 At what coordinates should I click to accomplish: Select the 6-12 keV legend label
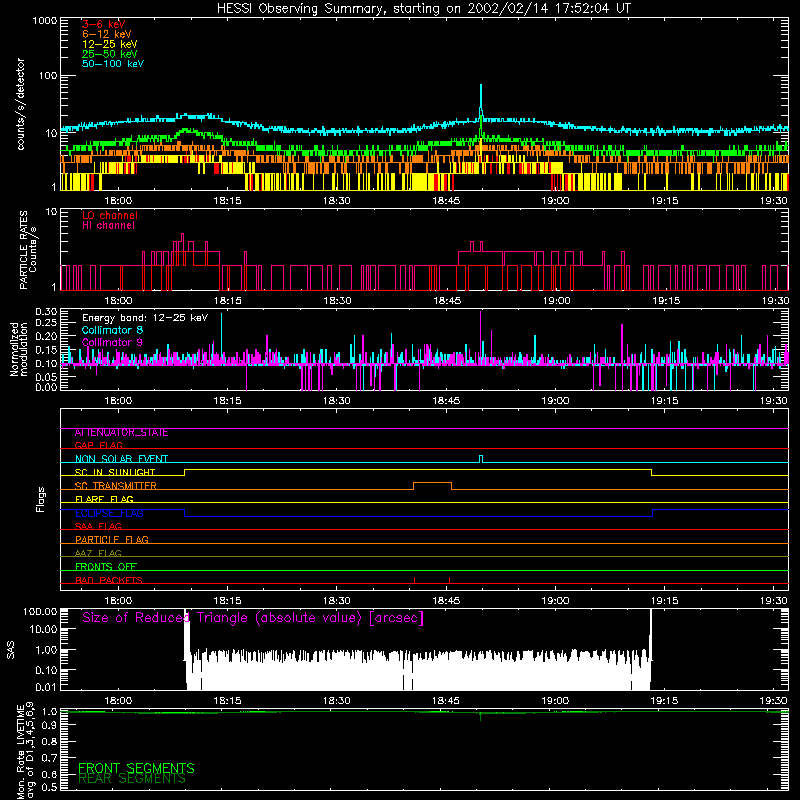click(107, 34)
